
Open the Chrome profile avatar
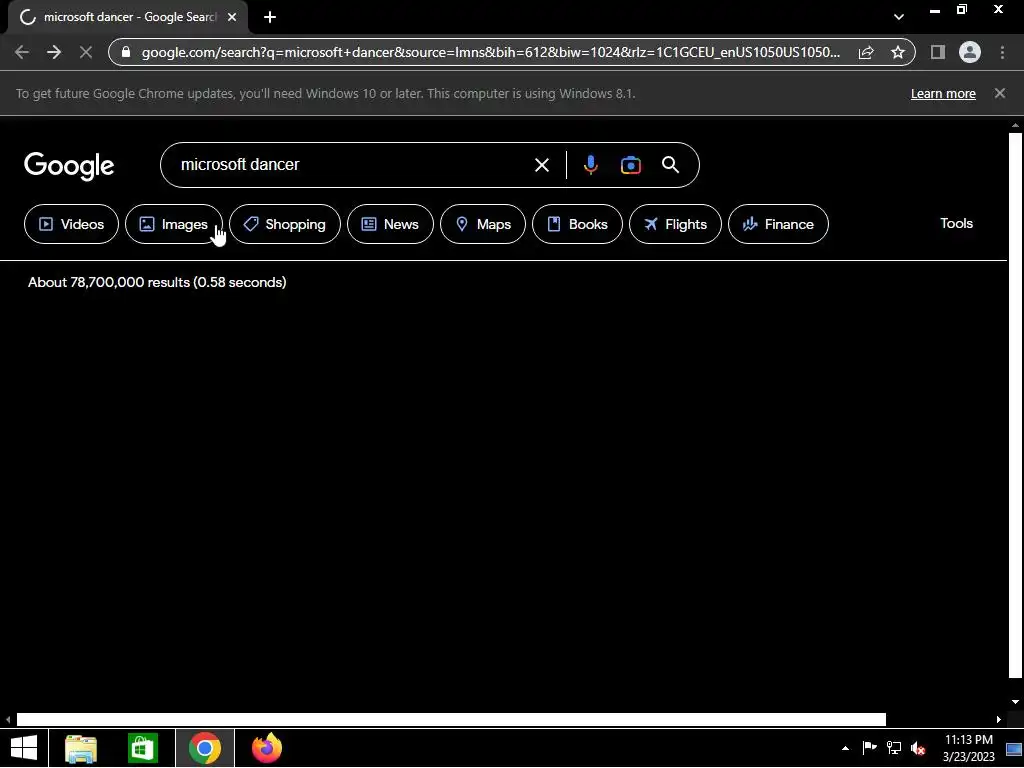(970, 52)
